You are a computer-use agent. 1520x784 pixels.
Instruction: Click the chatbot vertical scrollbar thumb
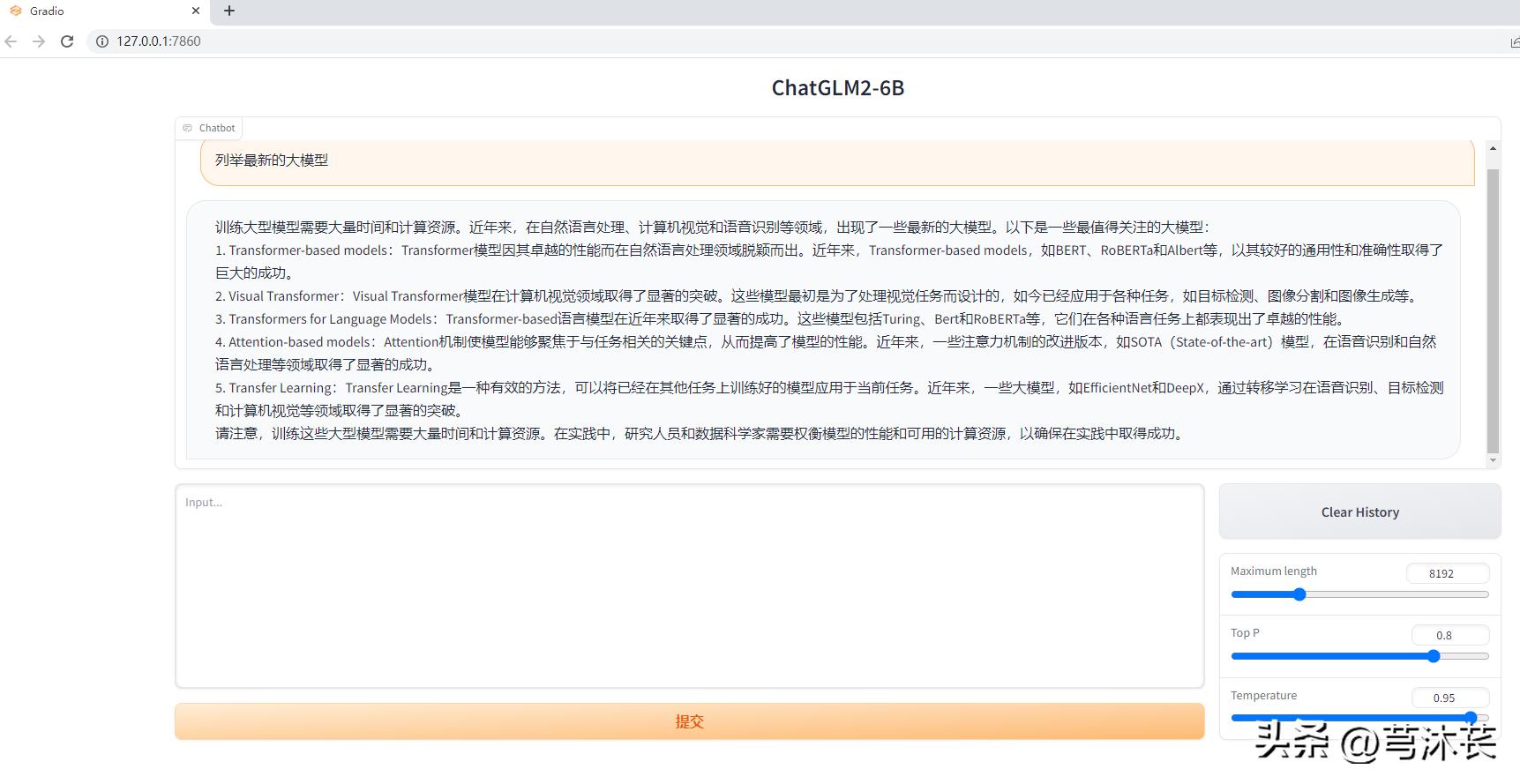[1493, 310]
